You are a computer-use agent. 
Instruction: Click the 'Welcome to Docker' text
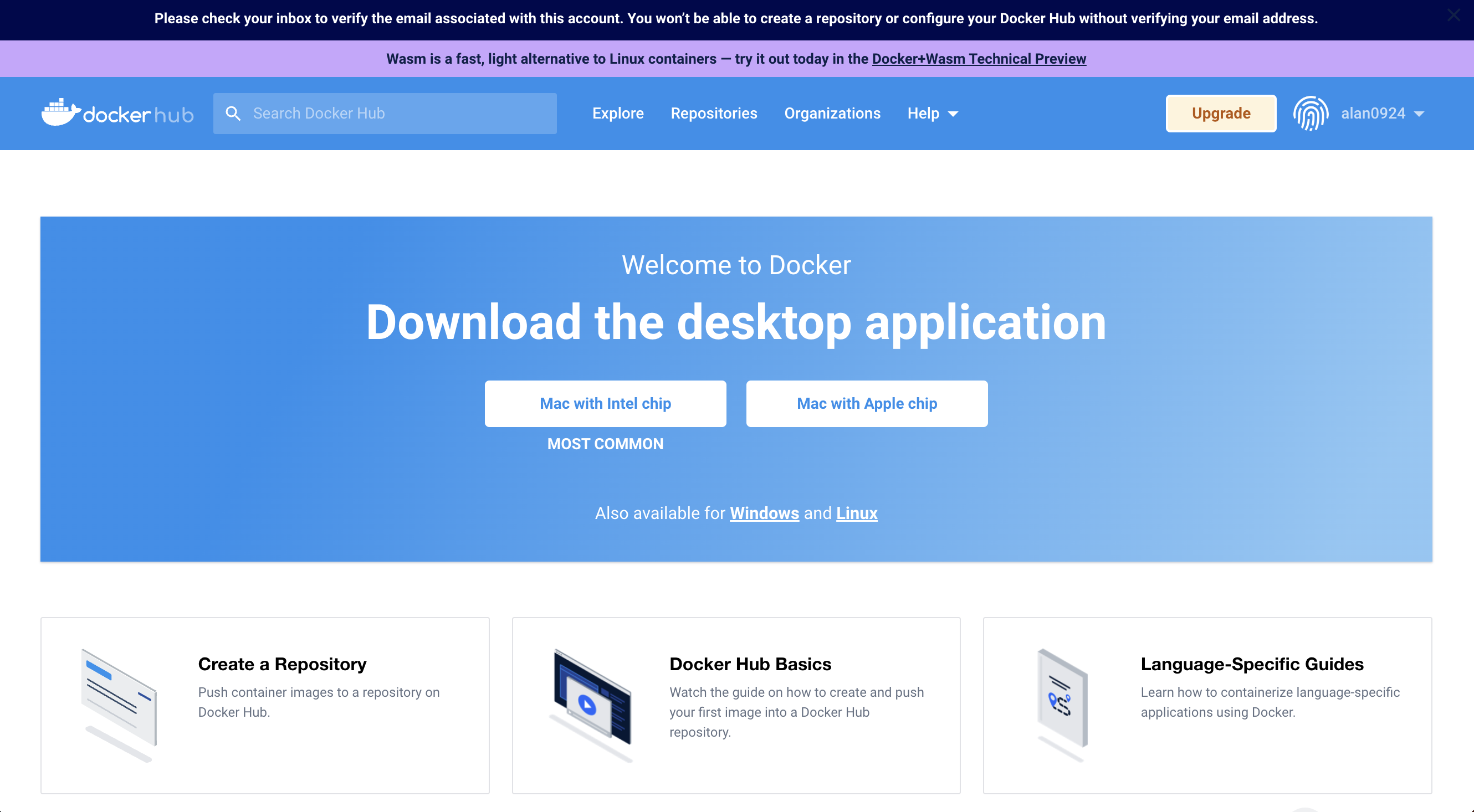736,265
